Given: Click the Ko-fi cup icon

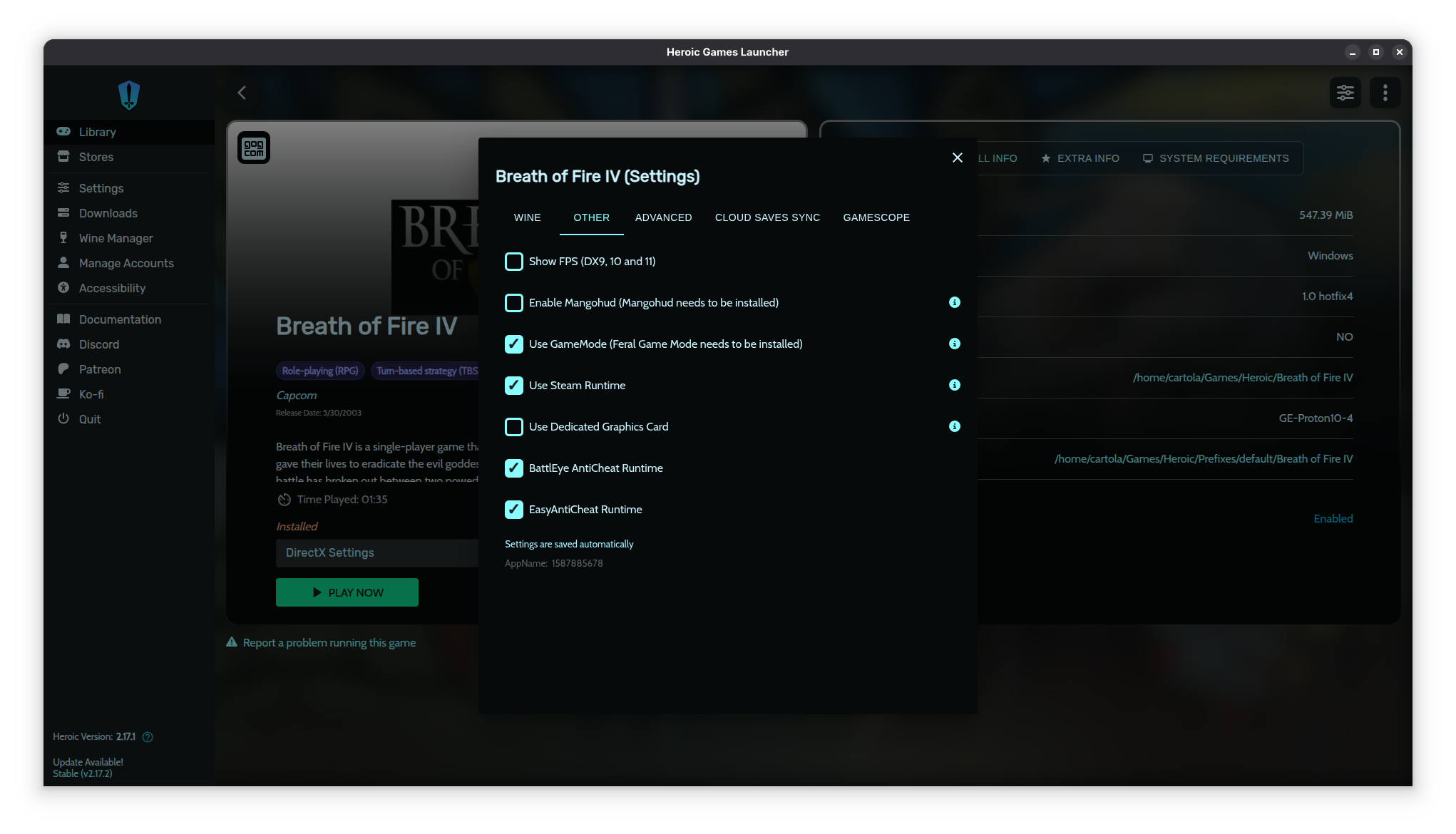Looking at the screenshot, I should tap(63, 393).
